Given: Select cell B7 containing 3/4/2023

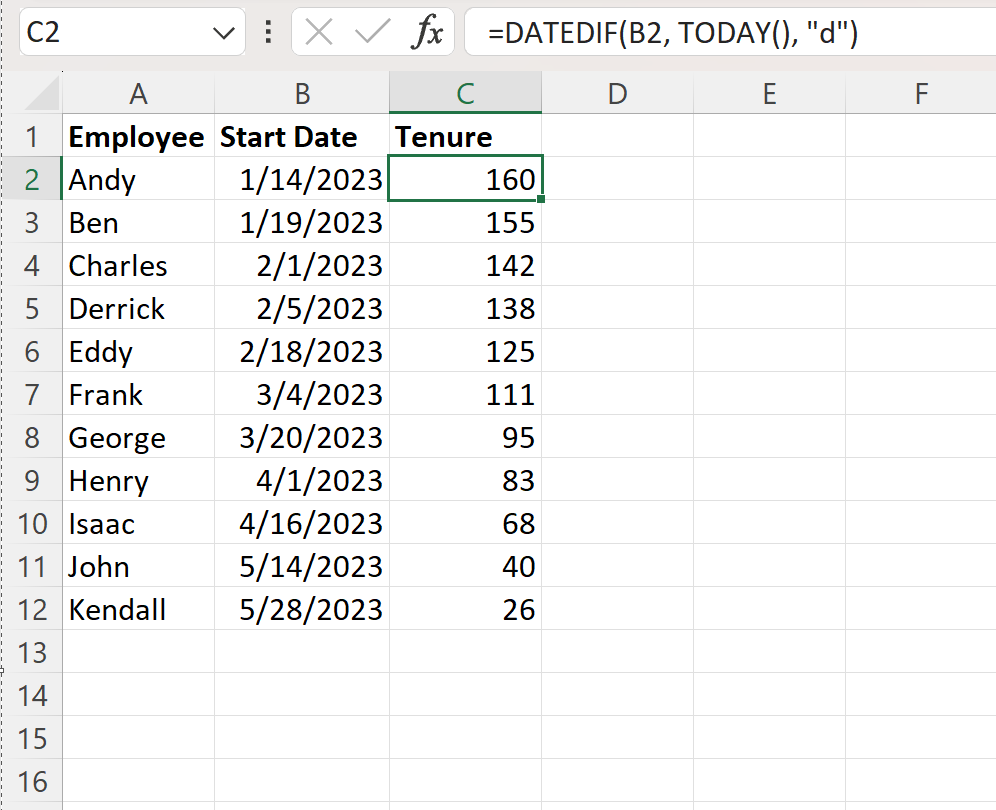Looking at the screenshot, I should pos(302,394).
